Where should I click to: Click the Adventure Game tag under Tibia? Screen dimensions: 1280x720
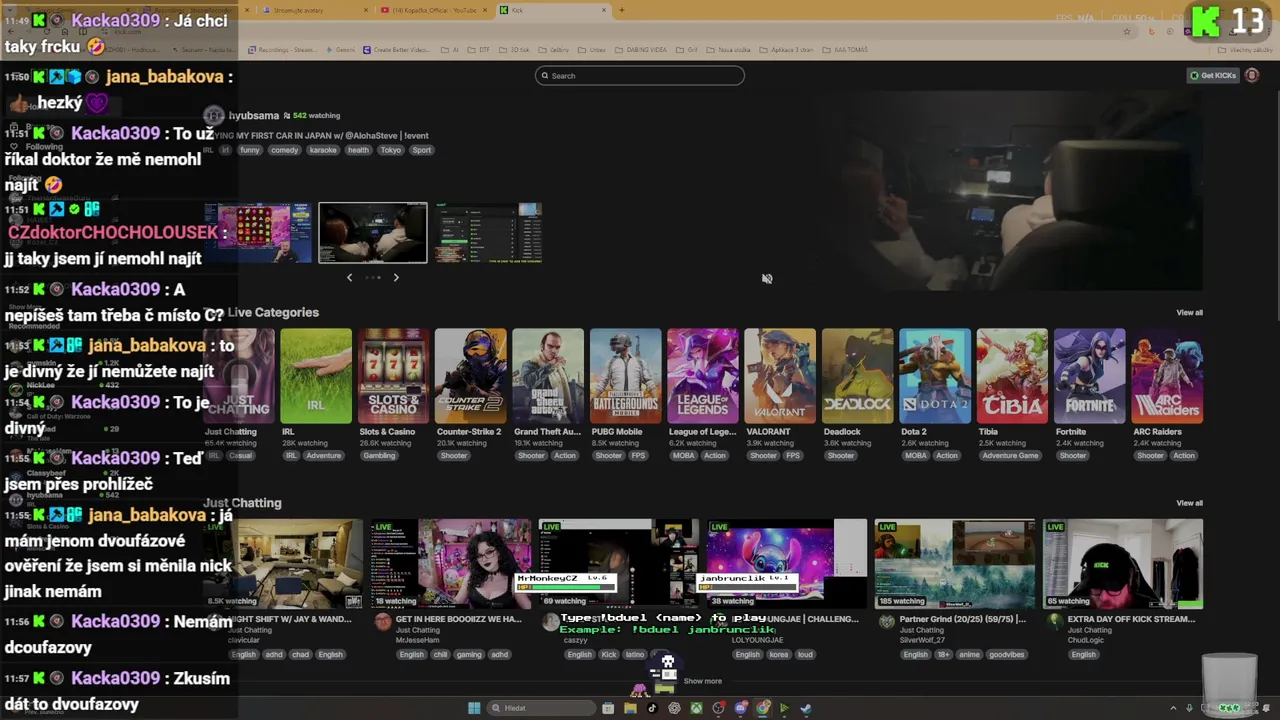[1010, 456]
